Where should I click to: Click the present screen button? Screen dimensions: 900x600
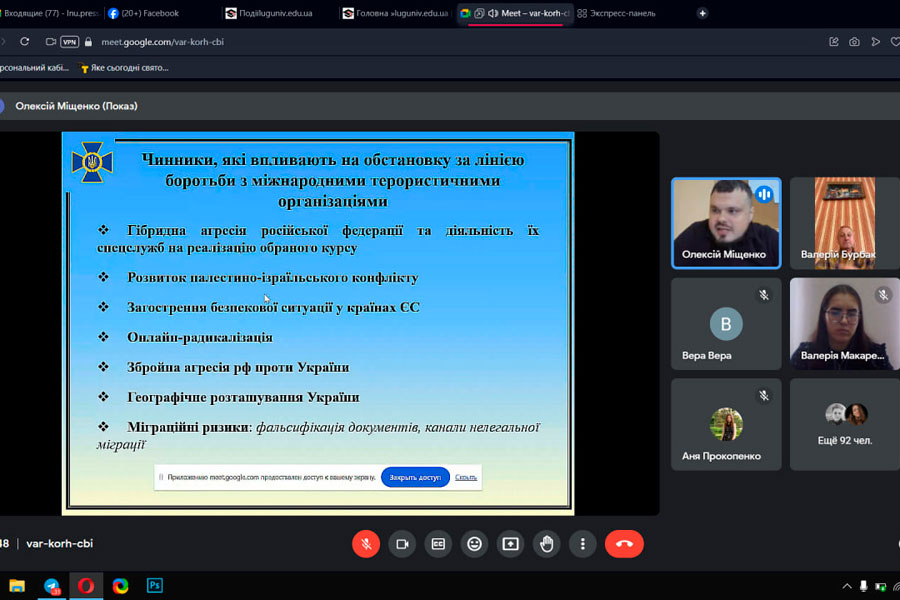coord(510,544)
